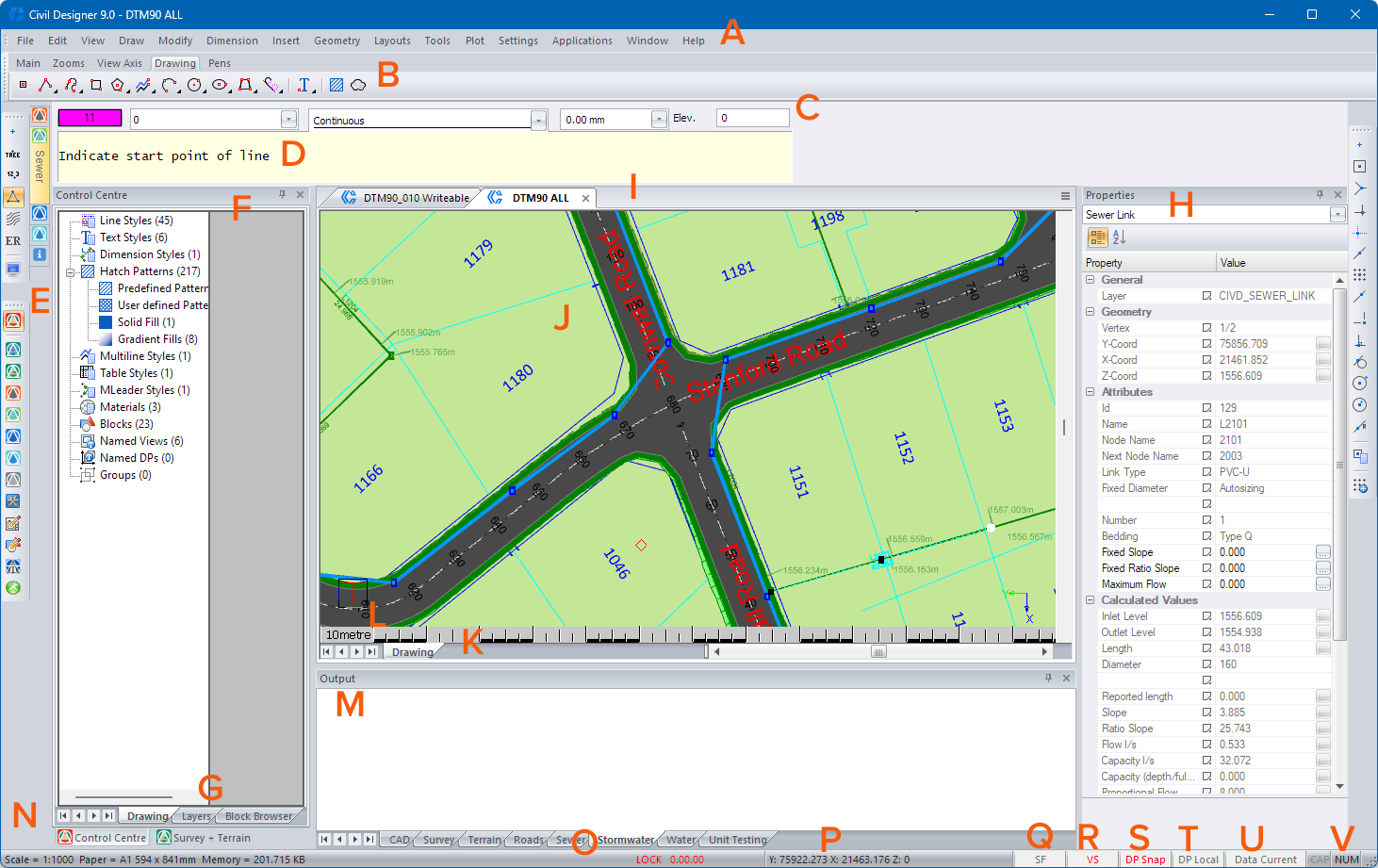Viewport: 1378px width, 868px height.
Task: Select the Revision Cloud tool
Action: point(358,85)
